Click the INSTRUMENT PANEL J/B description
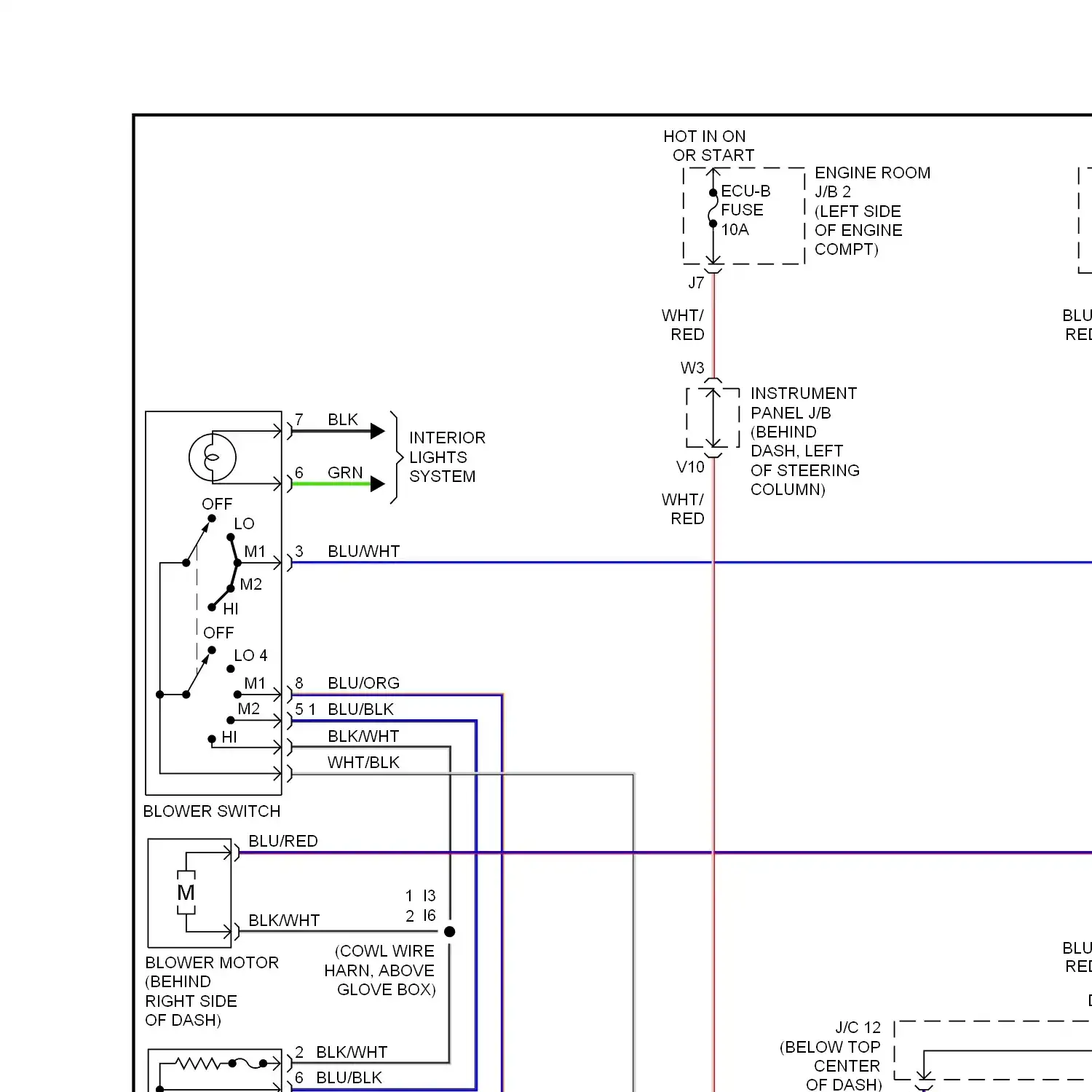1092x1092 pixels. pyautogui.click(x=804, y=441)
